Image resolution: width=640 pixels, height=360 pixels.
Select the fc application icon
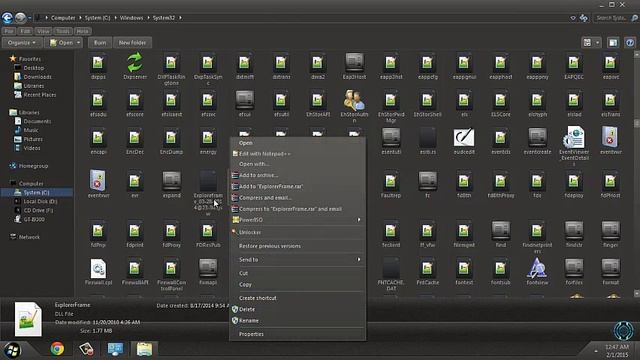pyautogui.click(x=427, y=181)
